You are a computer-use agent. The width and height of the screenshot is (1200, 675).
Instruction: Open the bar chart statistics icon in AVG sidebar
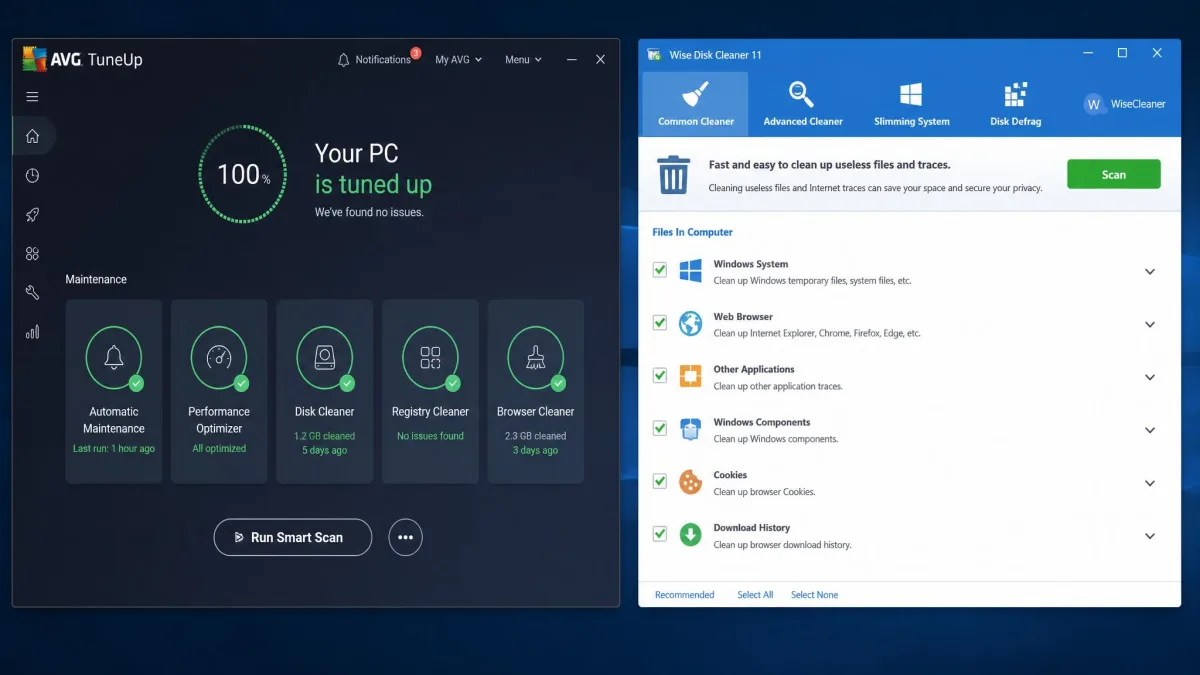point(32,332)
